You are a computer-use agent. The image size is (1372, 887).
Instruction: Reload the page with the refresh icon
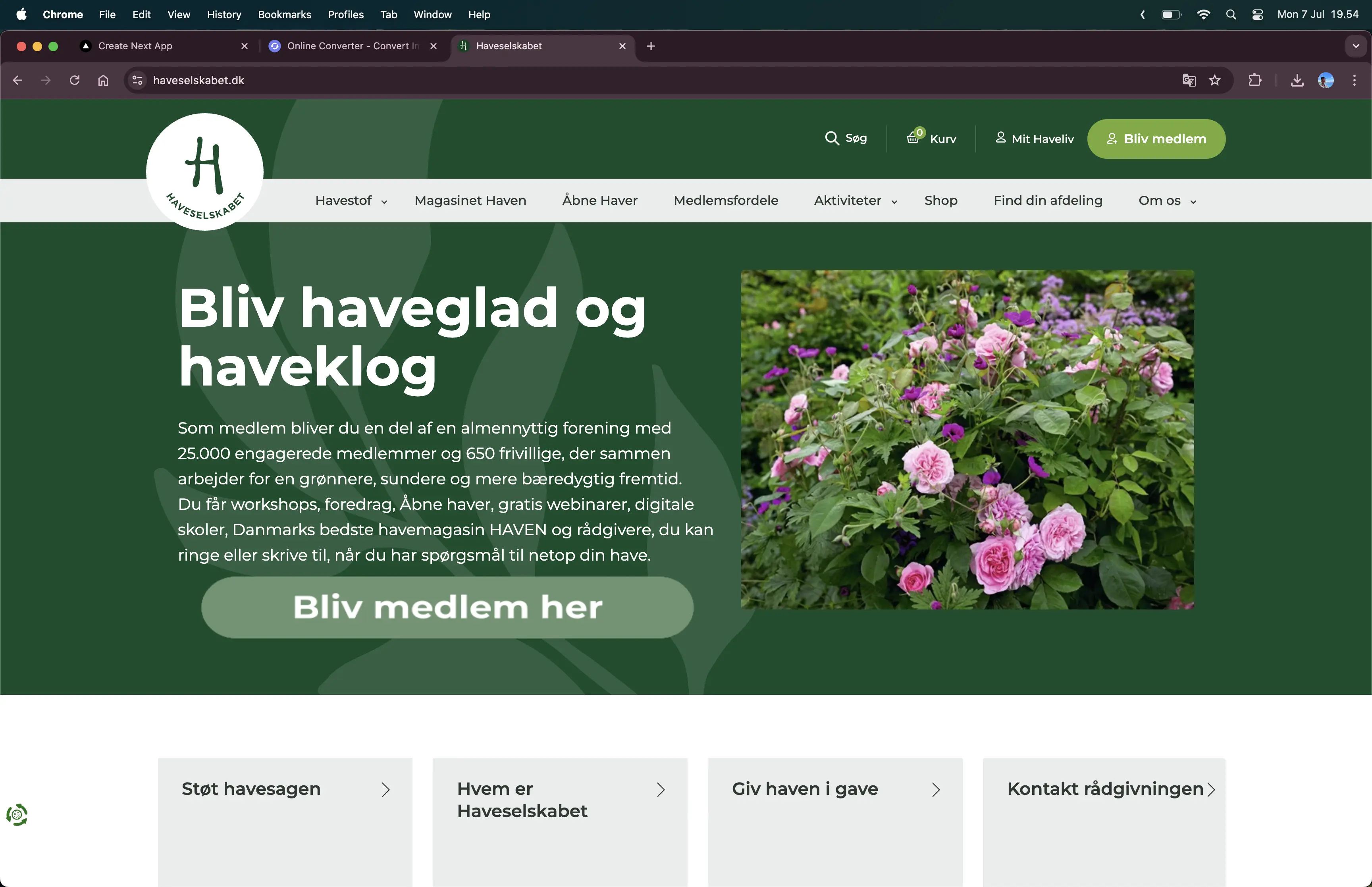point(74,80)
